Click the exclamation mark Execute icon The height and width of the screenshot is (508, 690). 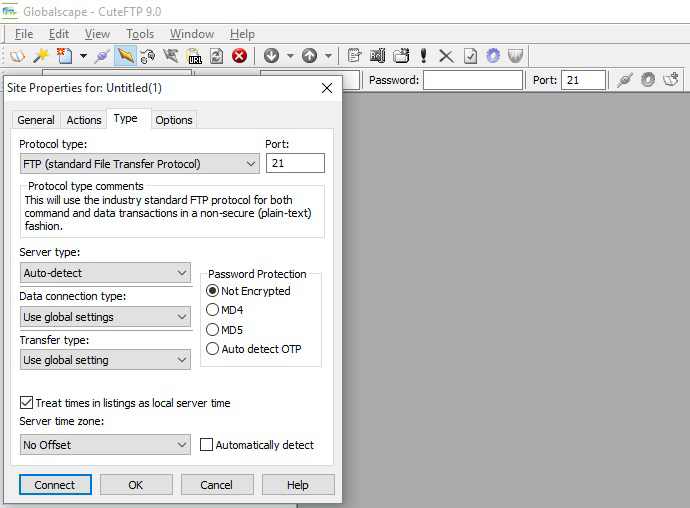coord(423,56)
